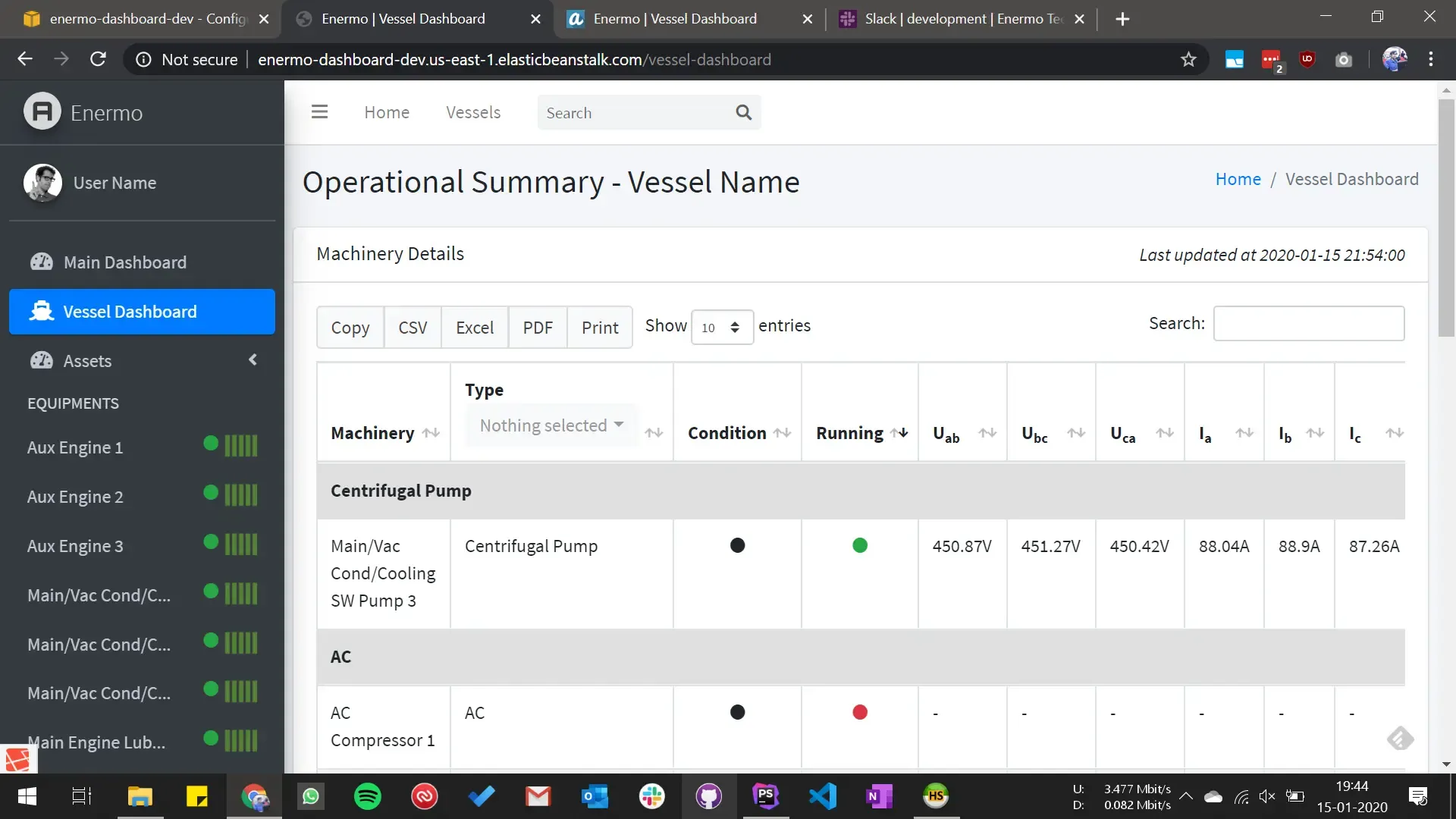This screenshot has width=1456, height=819.
Task: Click the Enermo logo icon
Action: click(42, 112)
